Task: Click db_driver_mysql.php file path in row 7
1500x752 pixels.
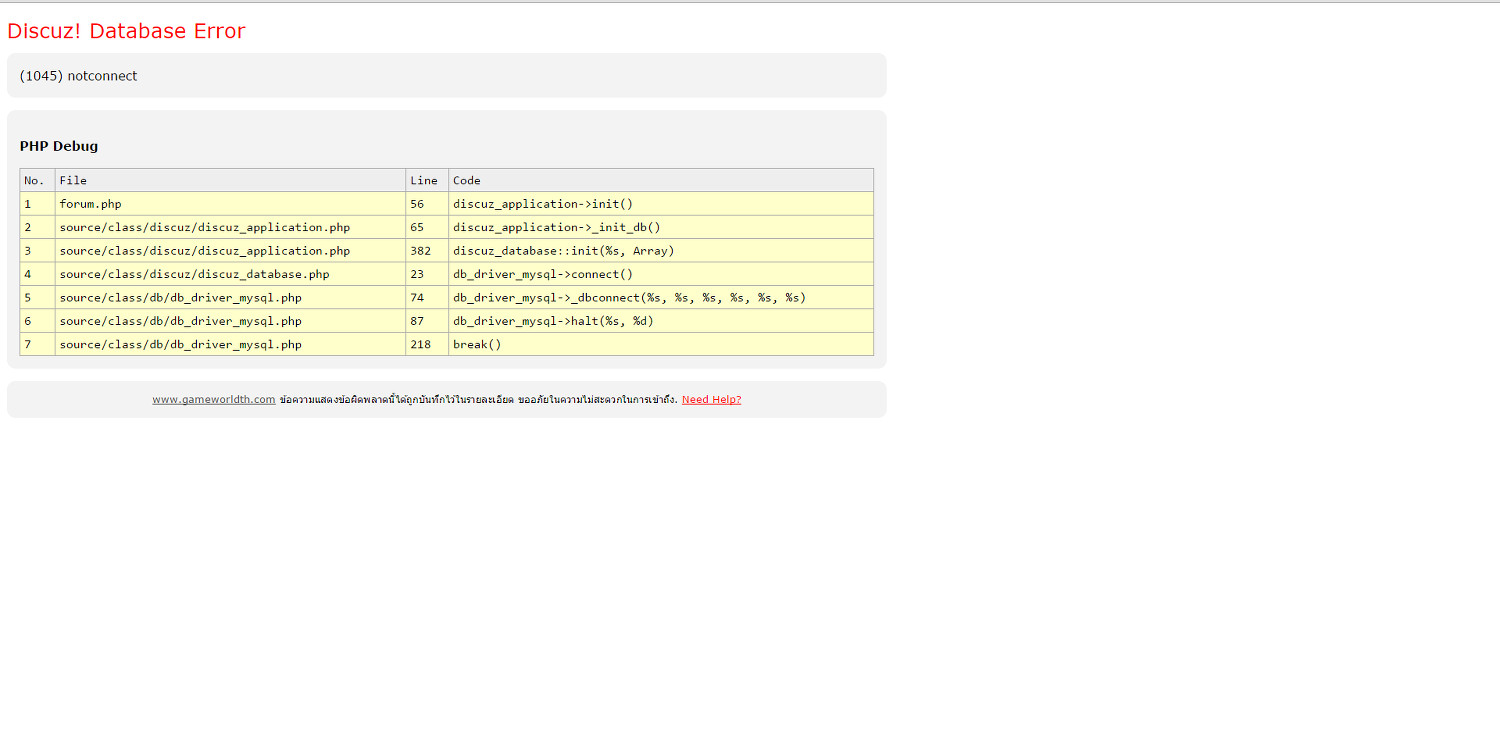Action: (x=230, y=344)
